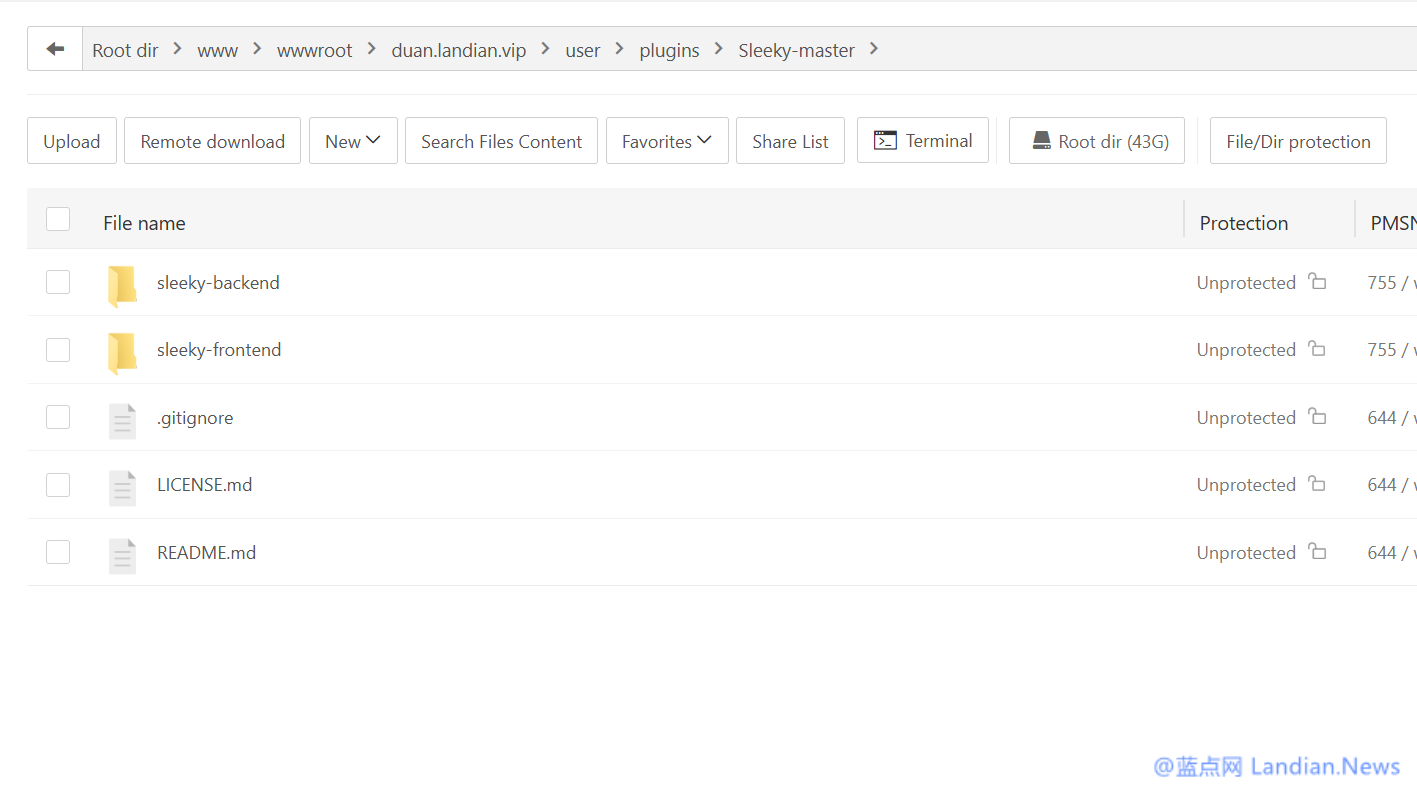Open Search Files Content

click(501, 141)
